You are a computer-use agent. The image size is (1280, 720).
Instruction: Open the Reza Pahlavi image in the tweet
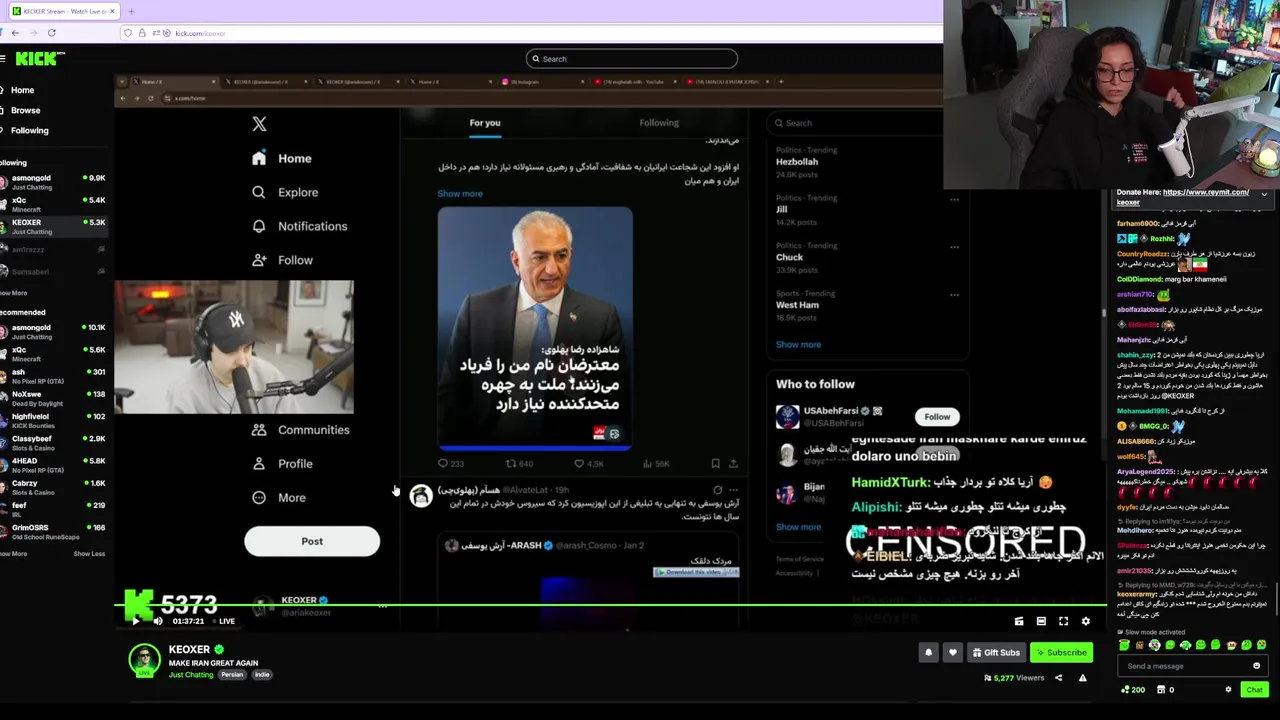pos(535,328)
